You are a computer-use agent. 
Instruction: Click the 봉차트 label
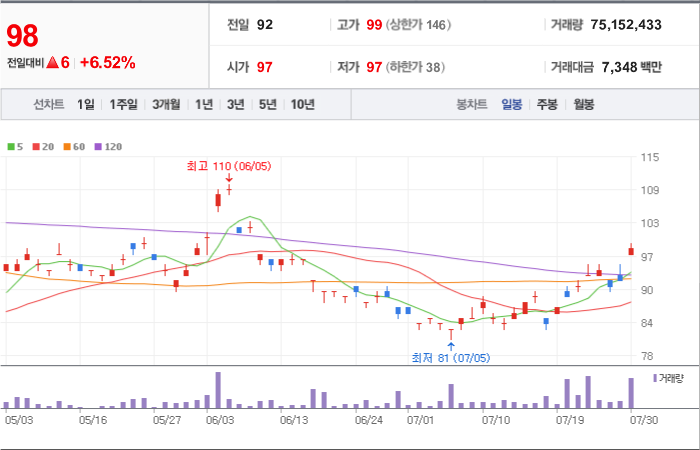click(471, 105)
